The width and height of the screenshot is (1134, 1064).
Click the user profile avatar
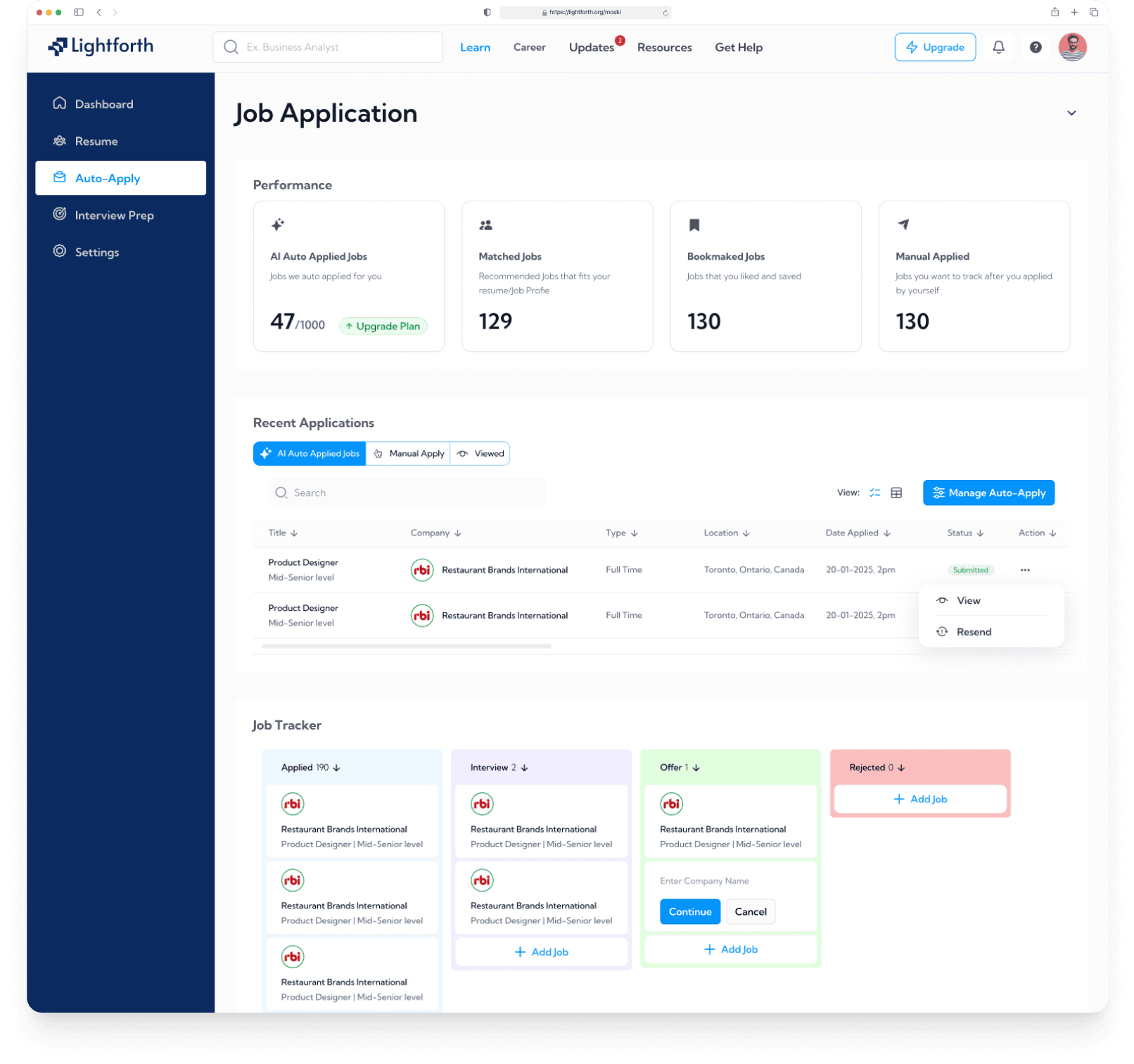1071,47
